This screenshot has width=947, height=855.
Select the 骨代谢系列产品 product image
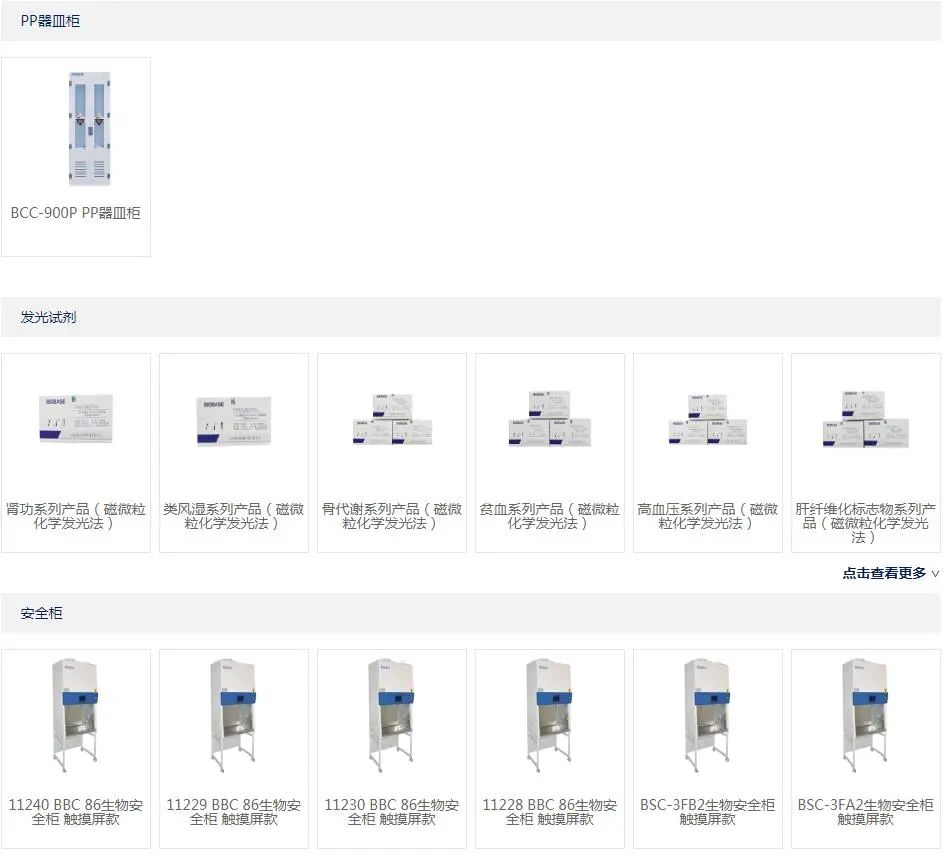pos(392,418)
